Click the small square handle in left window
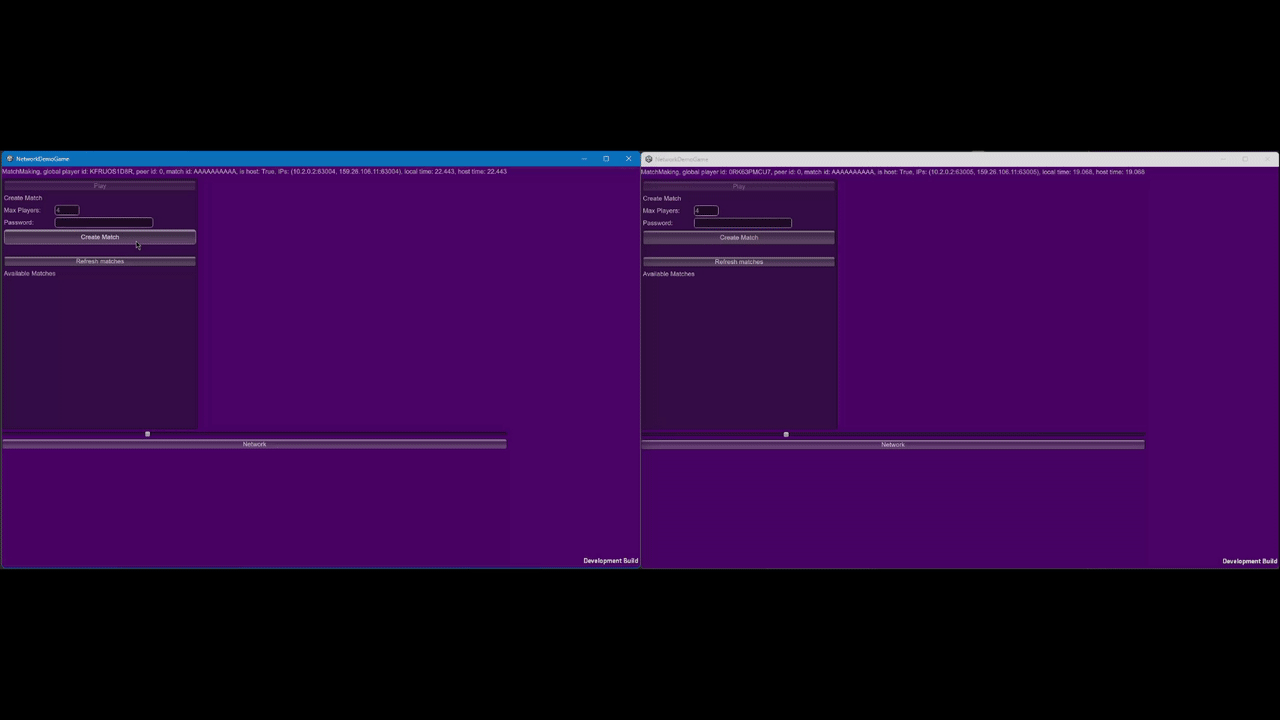This screenshot has width=1280, height=720. pyautogui.click(x=147, y=434)
